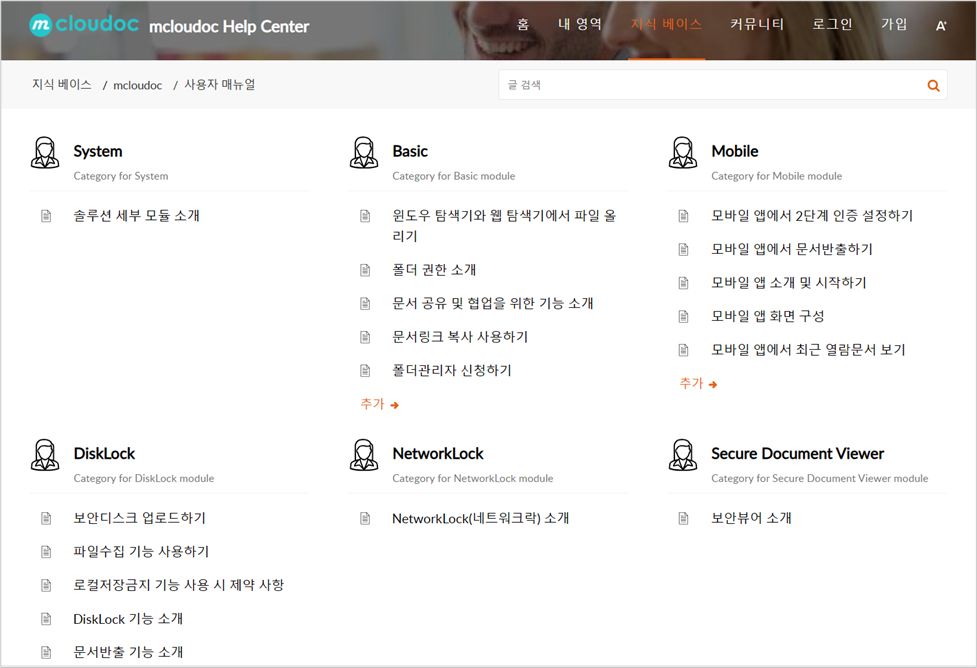The height and width of the screenshot is (668, 977).
Task: Open article 모바일 앱 소개 및 시작하기
Action: coord(789,283)
